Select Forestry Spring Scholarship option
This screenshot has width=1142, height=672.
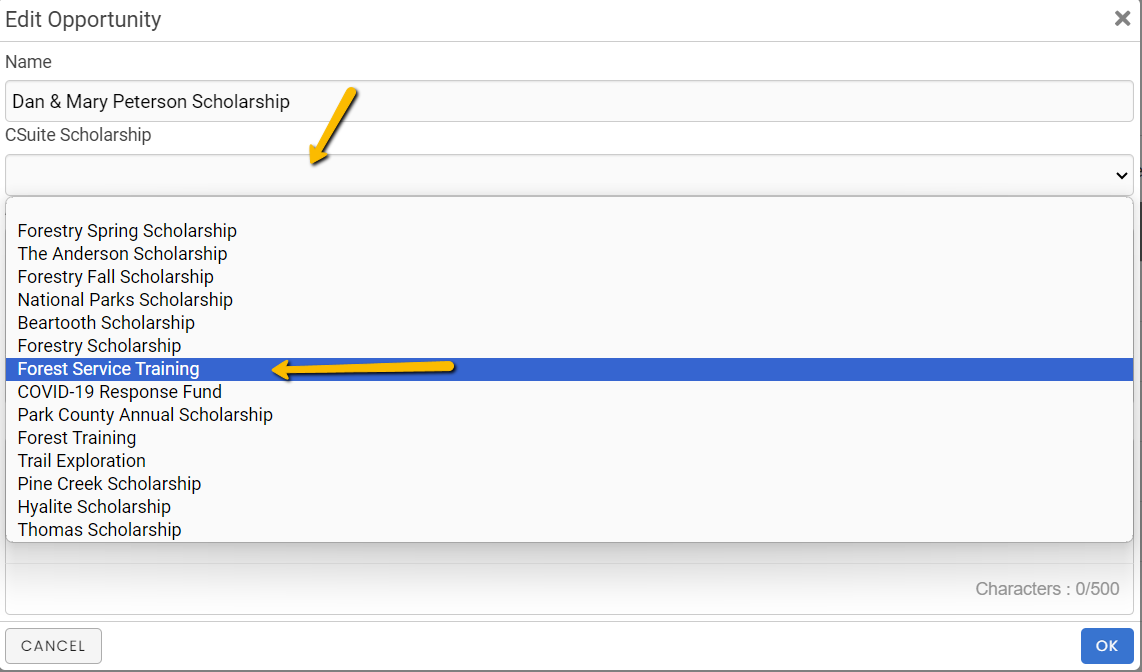click(x=127, y=231)
